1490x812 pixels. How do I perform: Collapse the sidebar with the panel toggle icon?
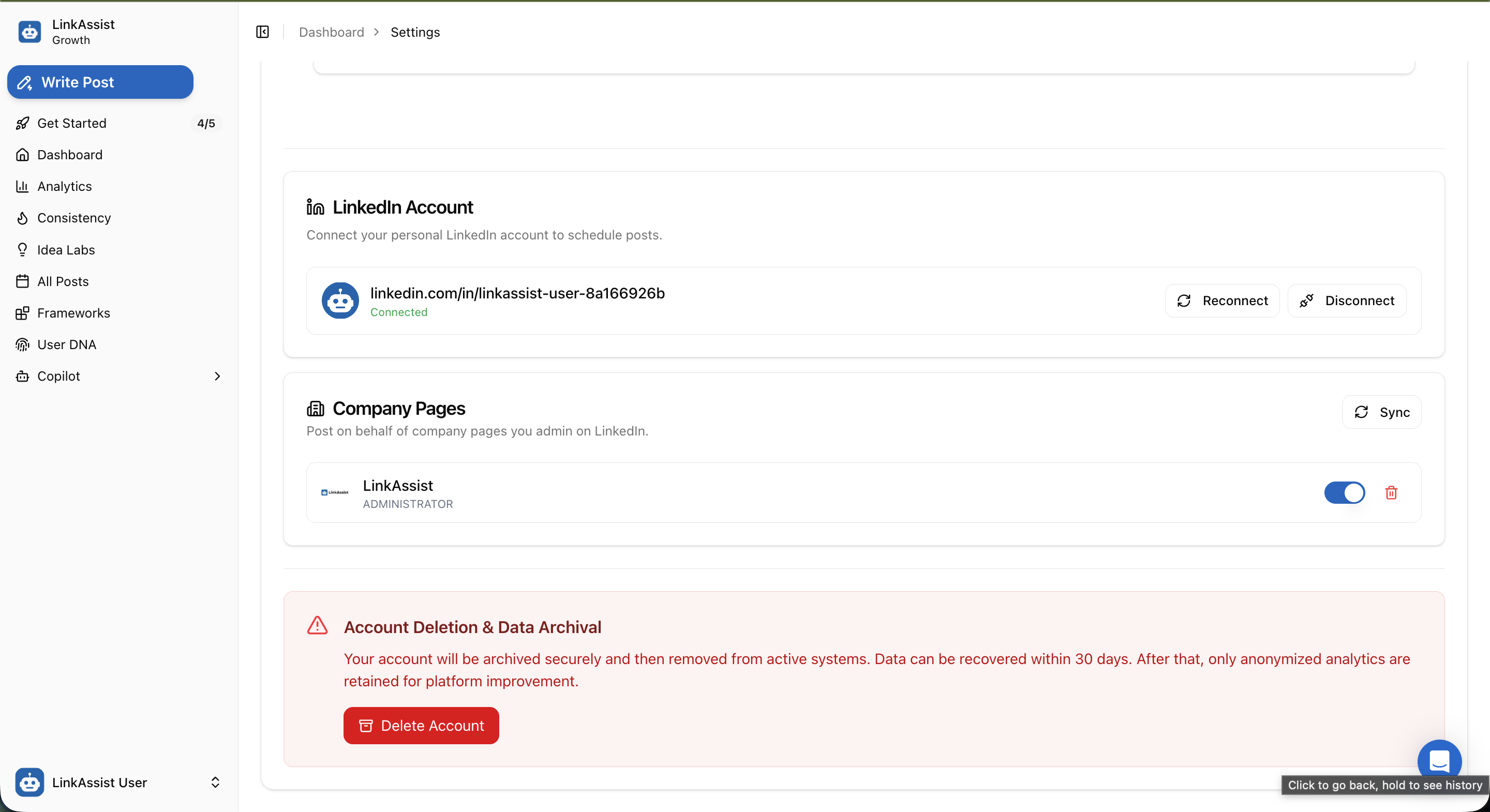pyautogui.click(x=263, y=32)
